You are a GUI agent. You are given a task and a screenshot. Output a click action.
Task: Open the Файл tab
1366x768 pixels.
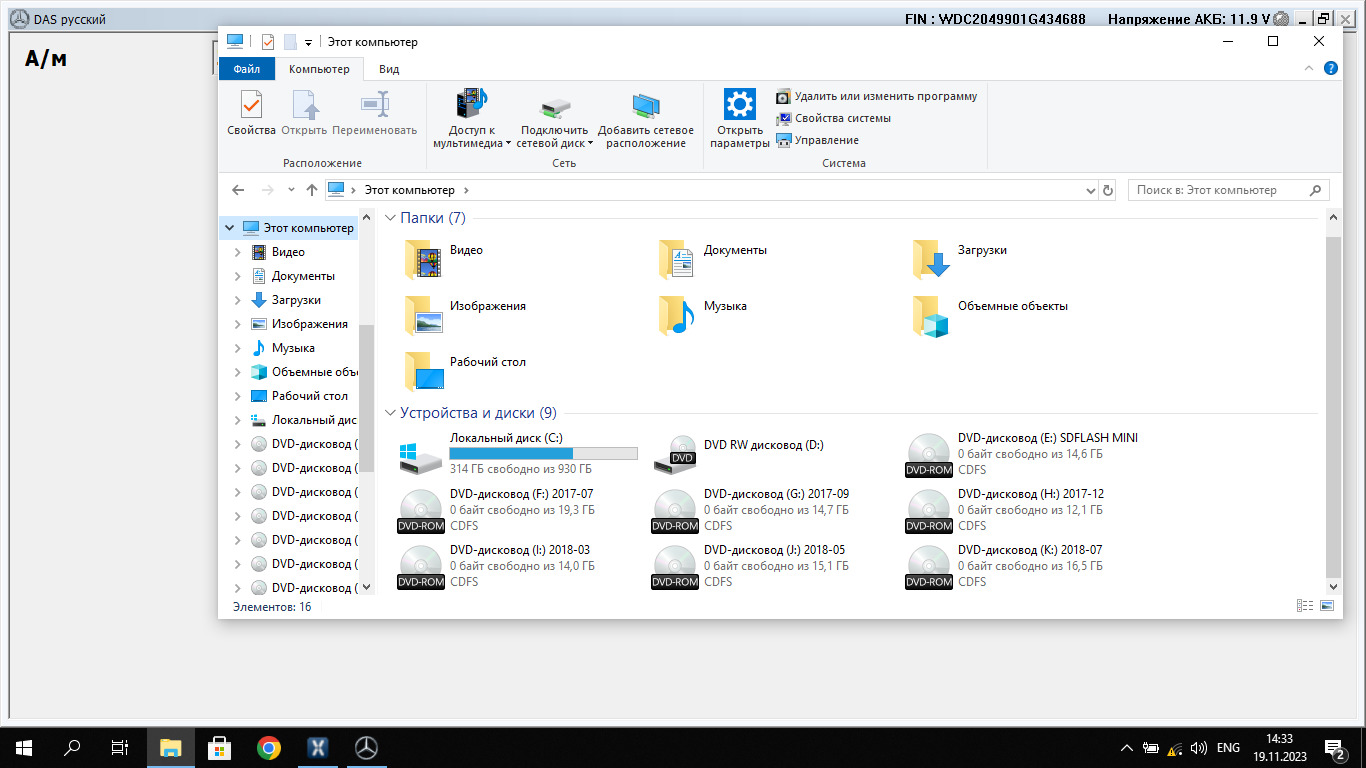click(x=246, y=69)
